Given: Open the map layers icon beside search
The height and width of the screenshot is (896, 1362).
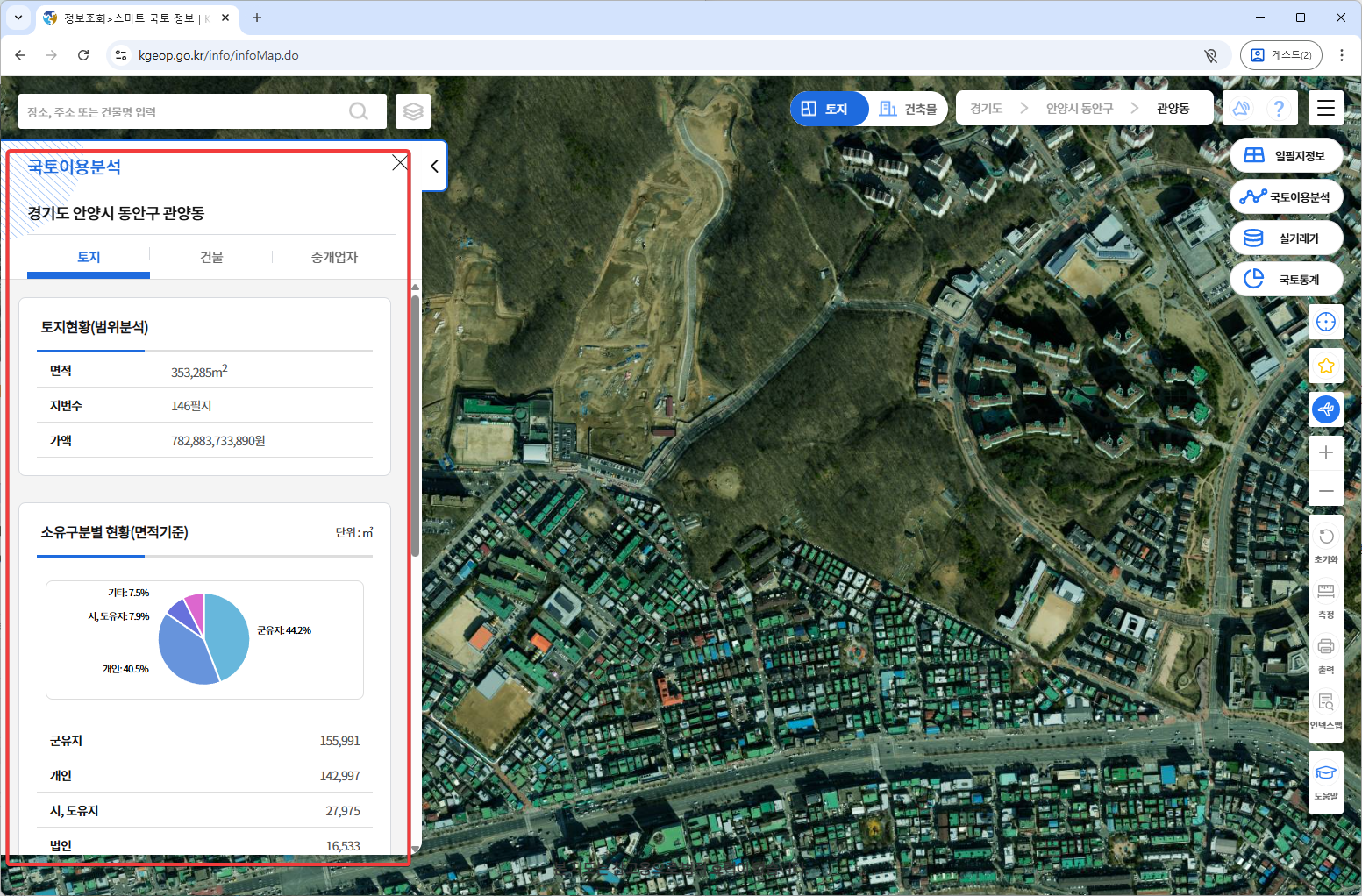Looking at the screenshot, I should click(x=413, y=111).
